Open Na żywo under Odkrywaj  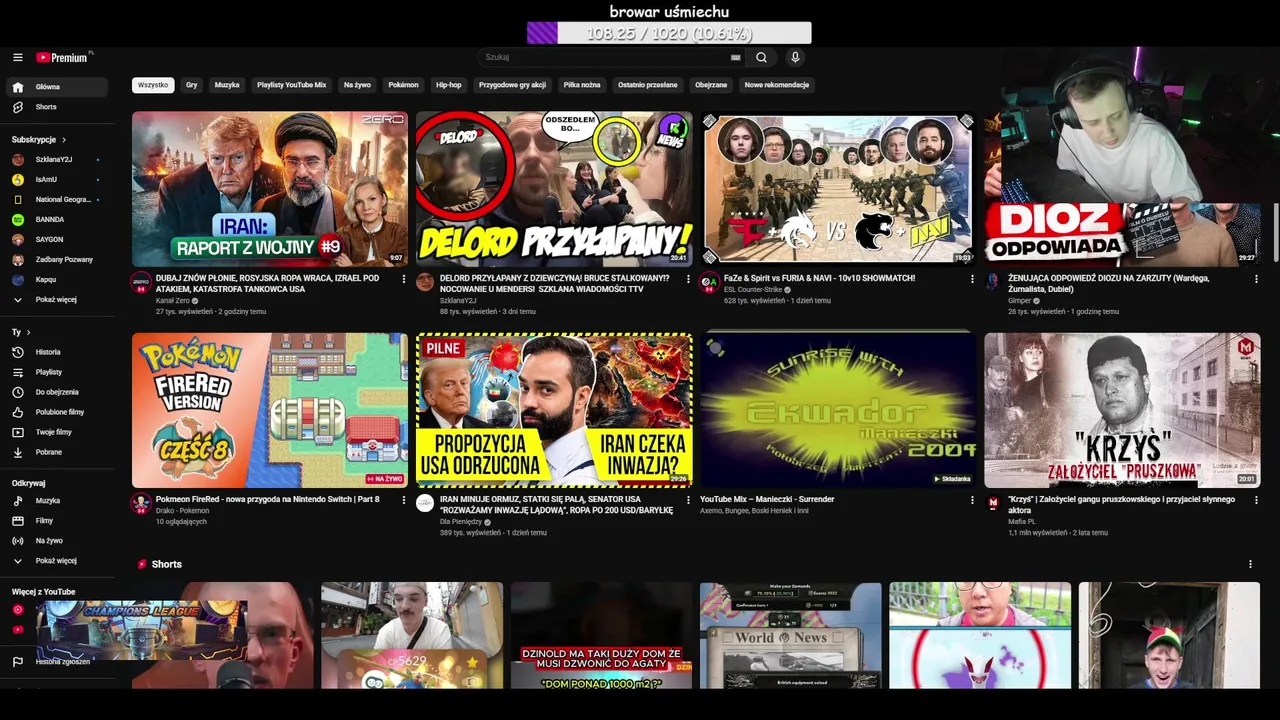point(59,540)
